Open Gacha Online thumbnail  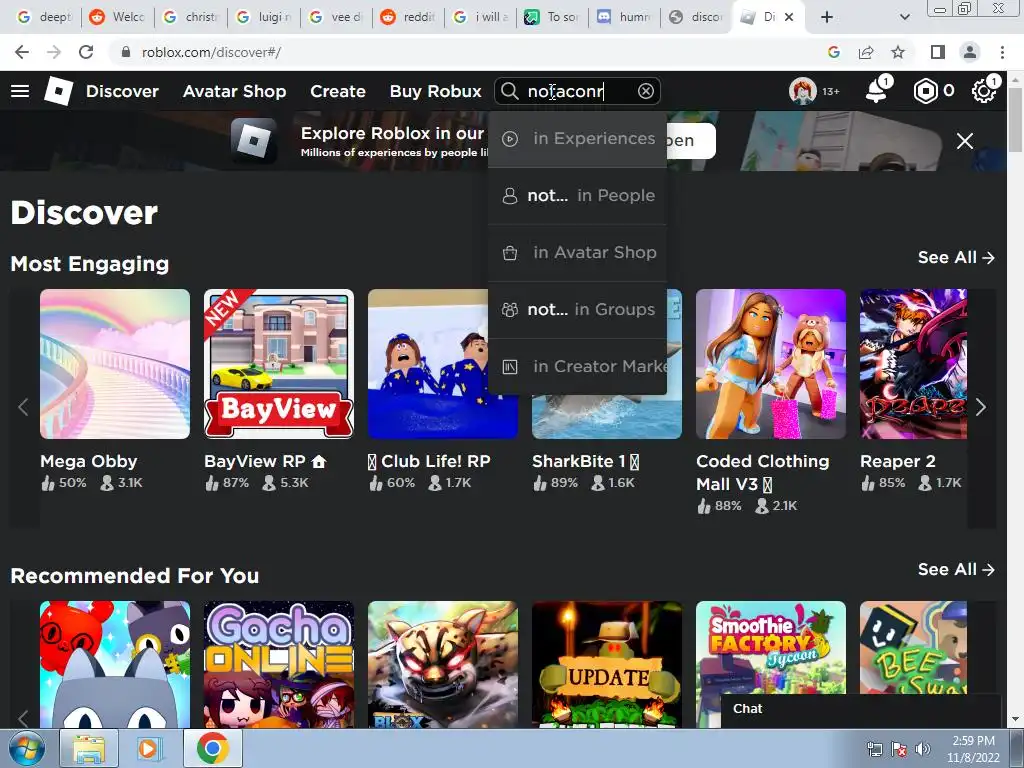tap(279, 664)
